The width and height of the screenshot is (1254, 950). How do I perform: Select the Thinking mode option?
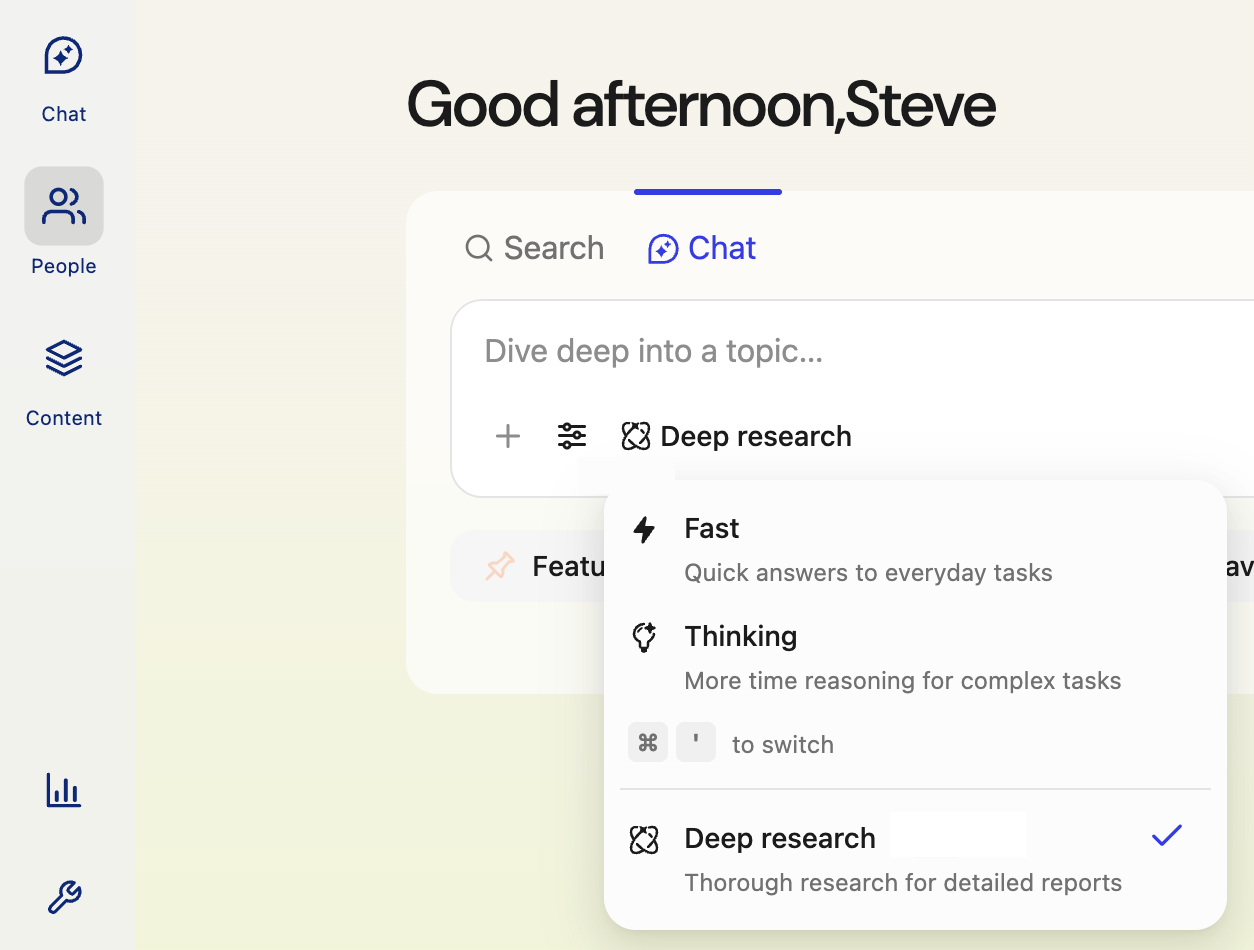(740, 637)
